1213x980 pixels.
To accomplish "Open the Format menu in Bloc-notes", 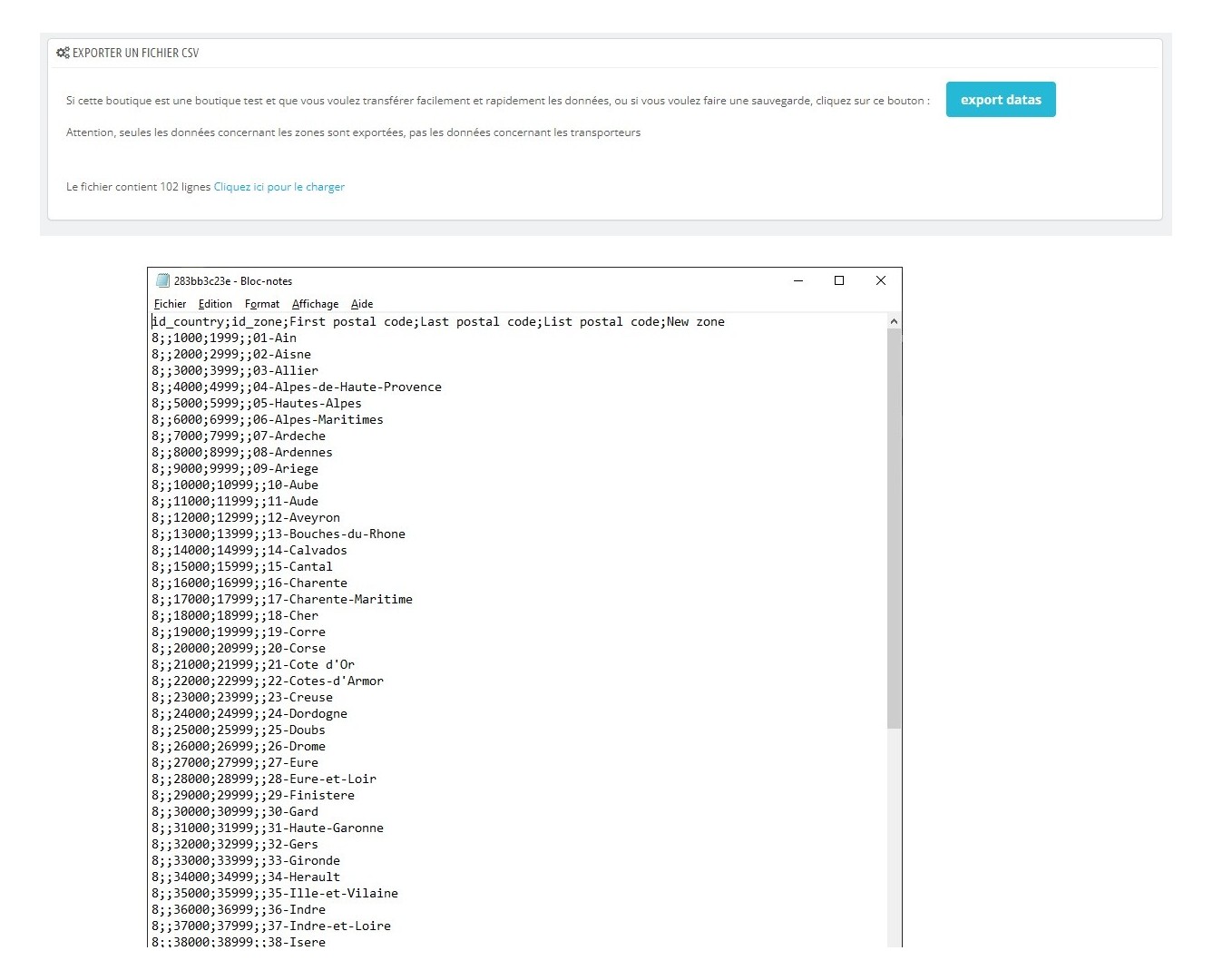I will 262,304.
